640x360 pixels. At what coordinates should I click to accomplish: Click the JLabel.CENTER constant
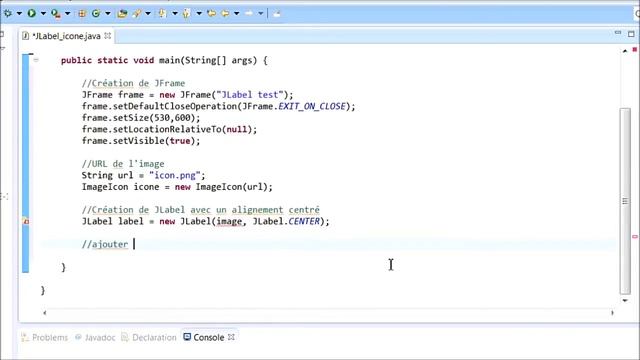pos(286,222)
